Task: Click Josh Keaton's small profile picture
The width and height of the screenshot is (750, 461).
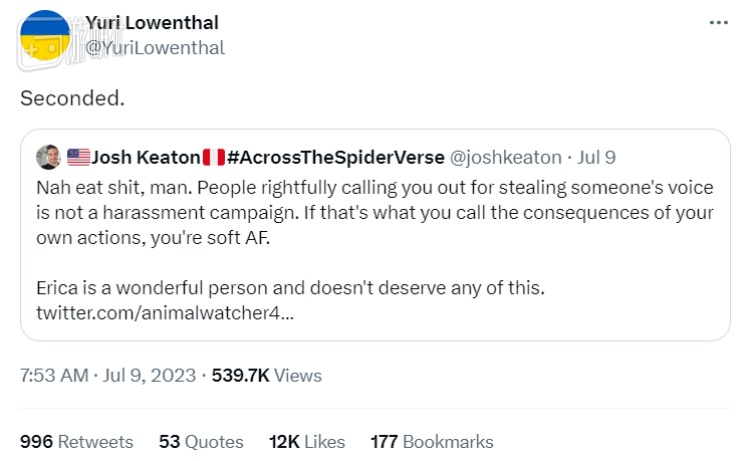Action: pos(48,157)
